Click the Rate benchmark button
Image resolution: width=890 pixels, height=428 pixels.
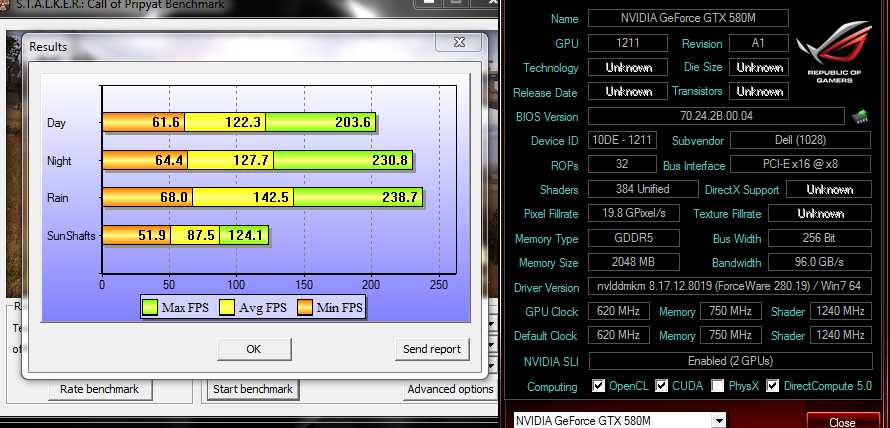pyautogui.click(x=99, y=389)
